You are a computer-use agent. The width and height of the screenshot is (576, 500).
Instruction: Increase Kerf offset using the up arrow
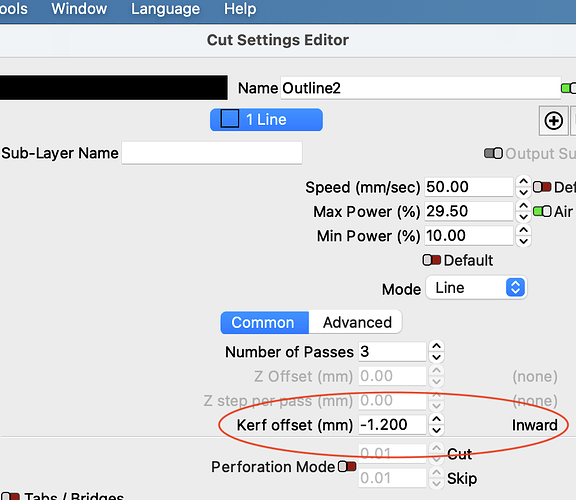coord(436,419)
